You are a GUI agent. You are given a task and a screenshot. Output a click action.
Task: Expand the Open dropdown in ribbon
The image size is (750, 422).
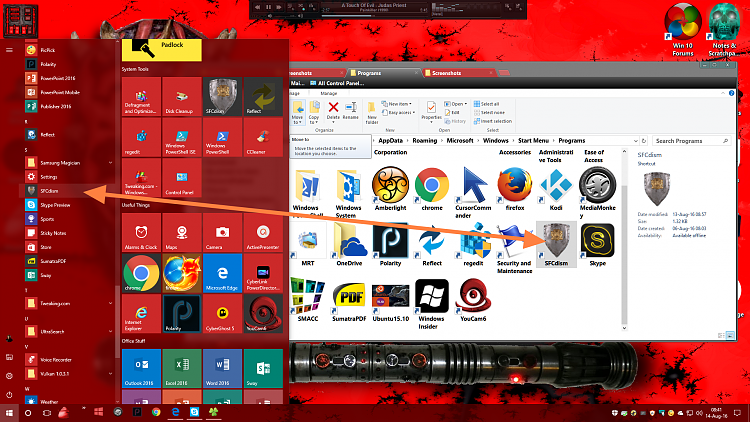pos(456,104)
